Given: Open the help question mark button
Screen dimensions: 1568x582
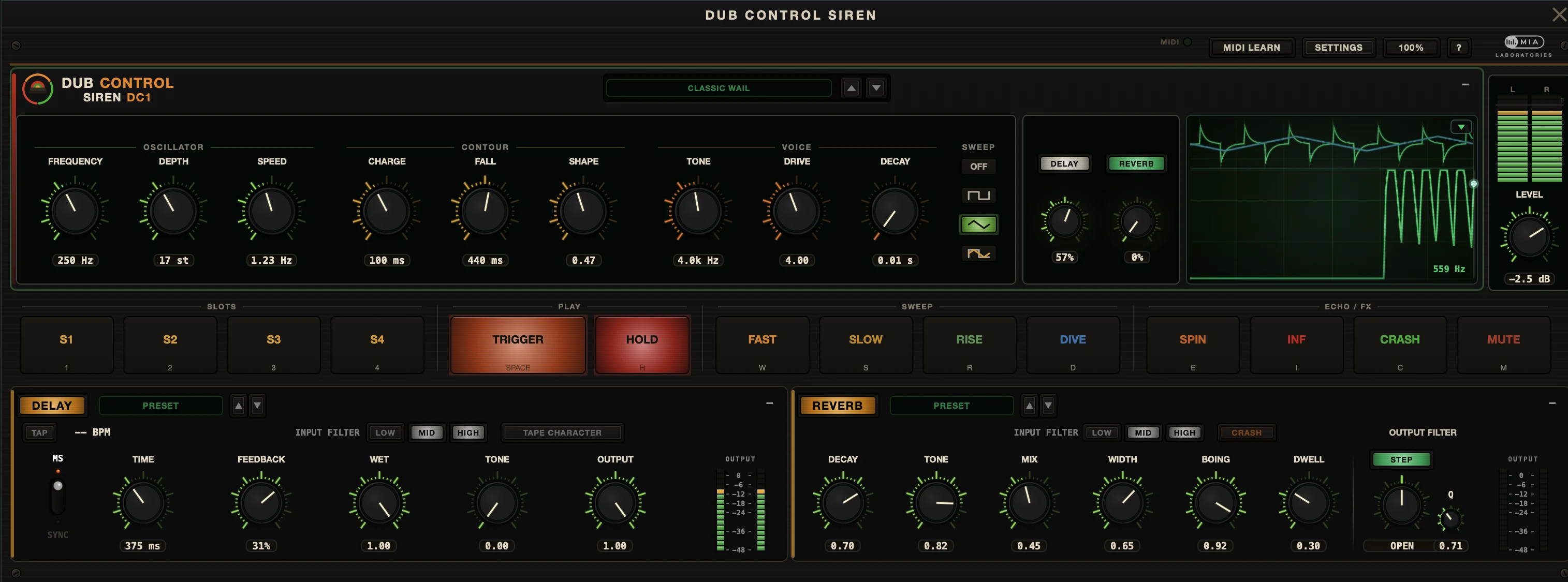Looking at the screenshot, I should [1458, 48].
